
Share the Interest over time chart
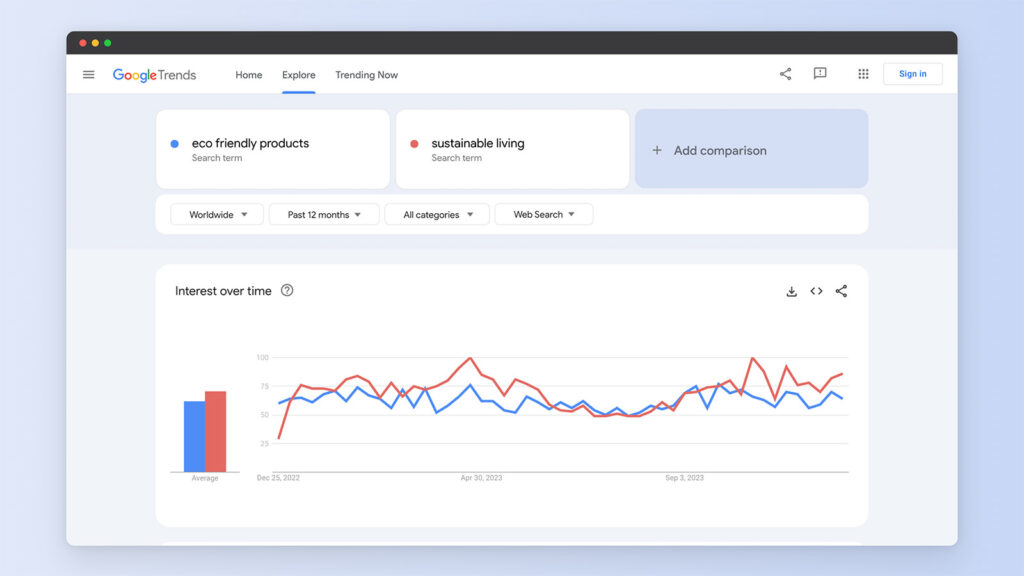click(x=841, y=291)
